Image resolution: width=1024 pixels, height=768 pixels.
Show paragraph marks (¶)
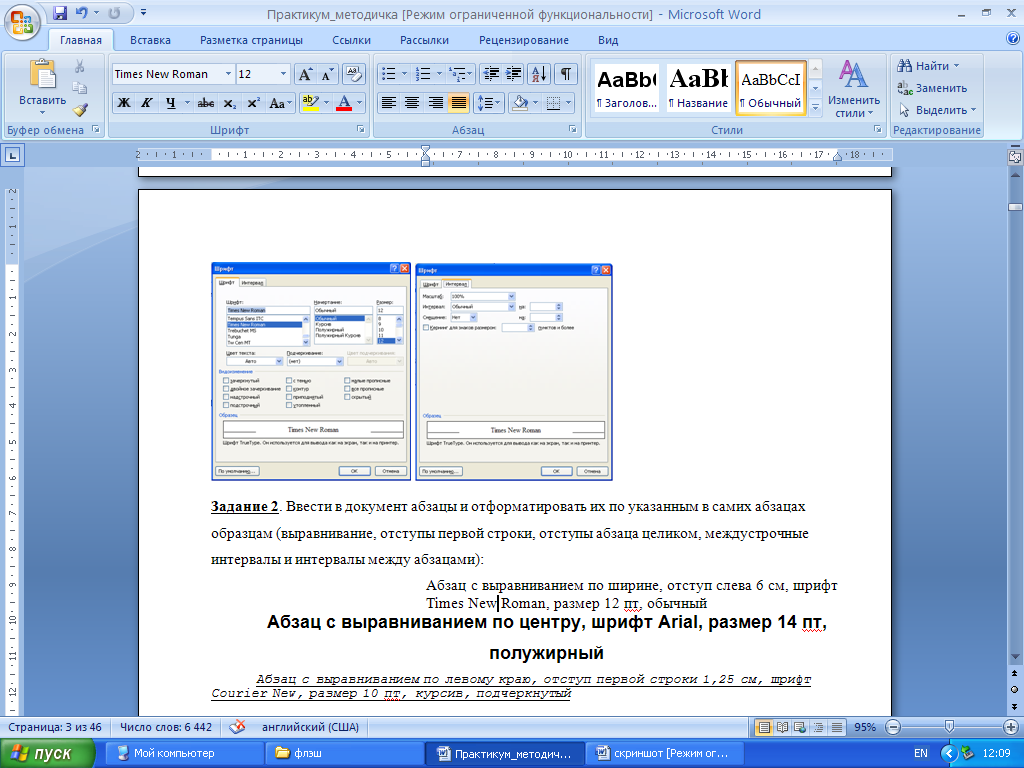(566, 74)
